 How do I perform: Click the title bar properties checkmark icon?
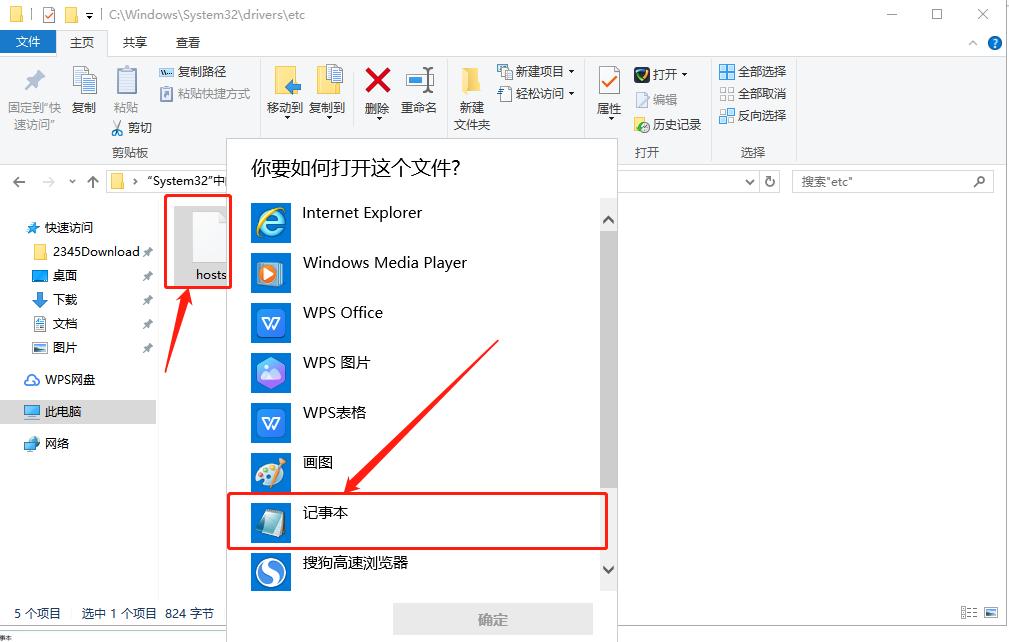click(49, 14)
